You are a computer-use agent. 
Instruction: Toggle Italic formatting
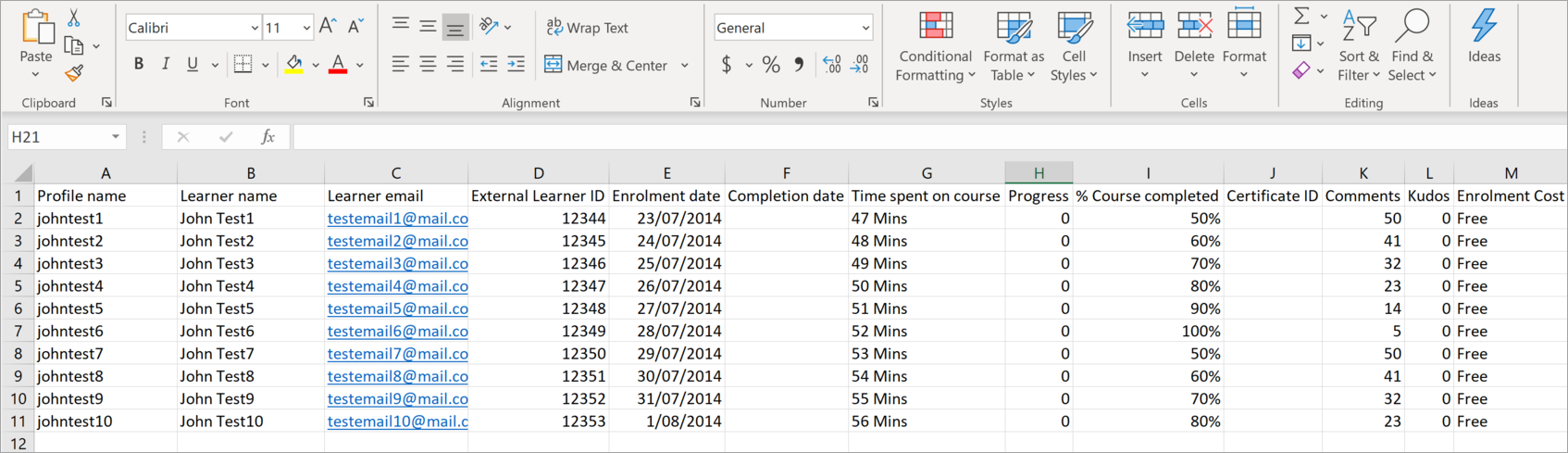tap(166, 65)
